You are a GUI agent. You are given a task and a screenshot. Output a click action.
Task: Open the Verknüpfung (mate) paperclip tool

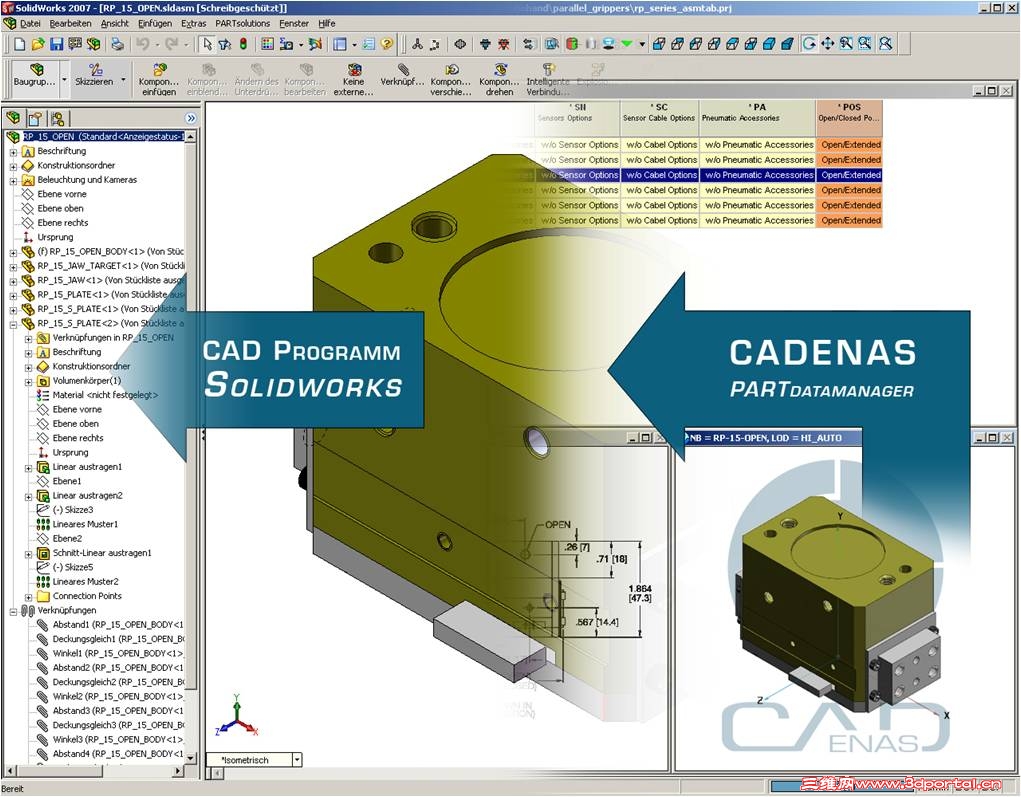coord(402,75)
